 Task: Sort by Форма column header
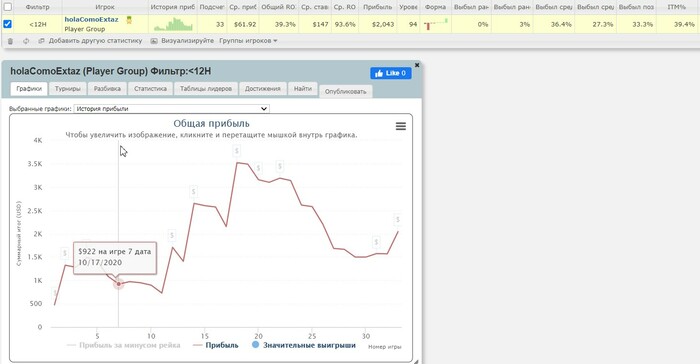[x=435, y=7]
